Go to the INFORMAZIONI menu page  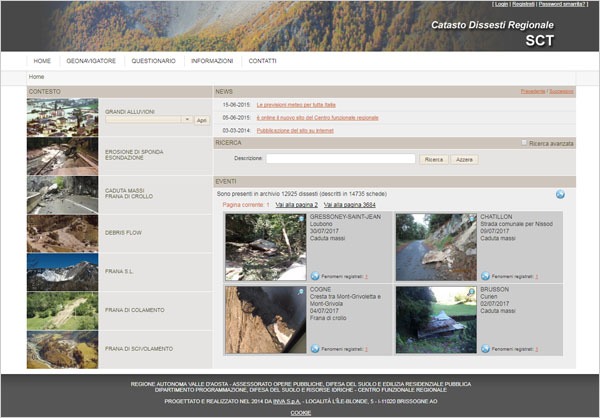(212, 61)
